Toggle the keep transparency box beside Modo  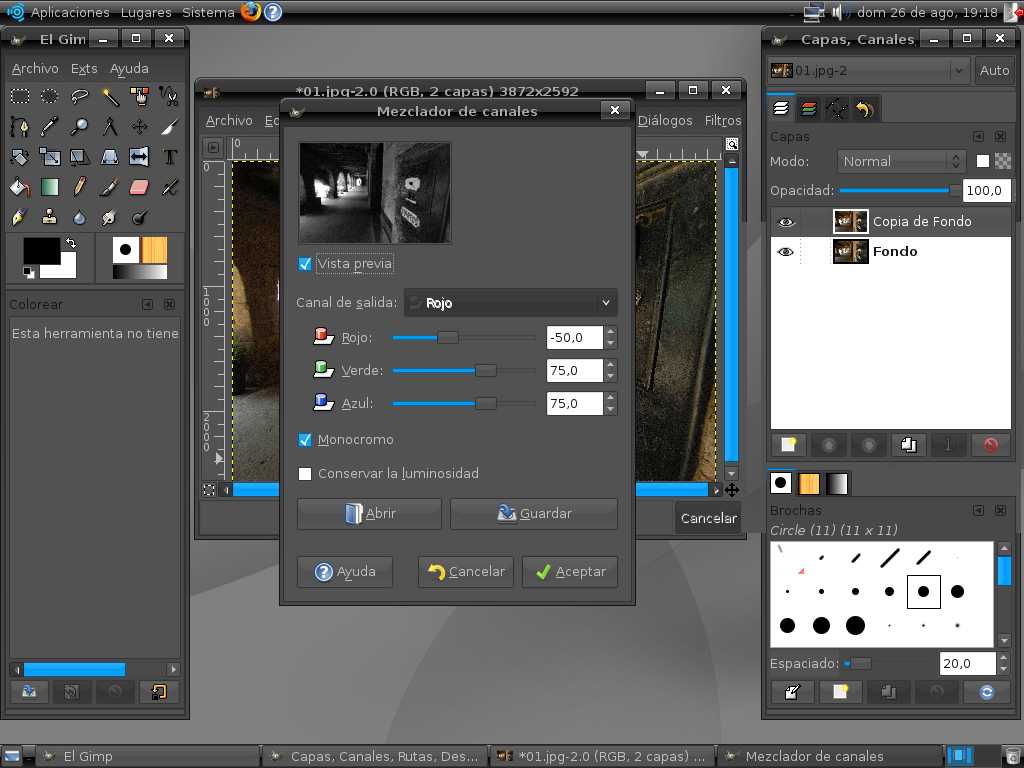(x=982, y=161)
